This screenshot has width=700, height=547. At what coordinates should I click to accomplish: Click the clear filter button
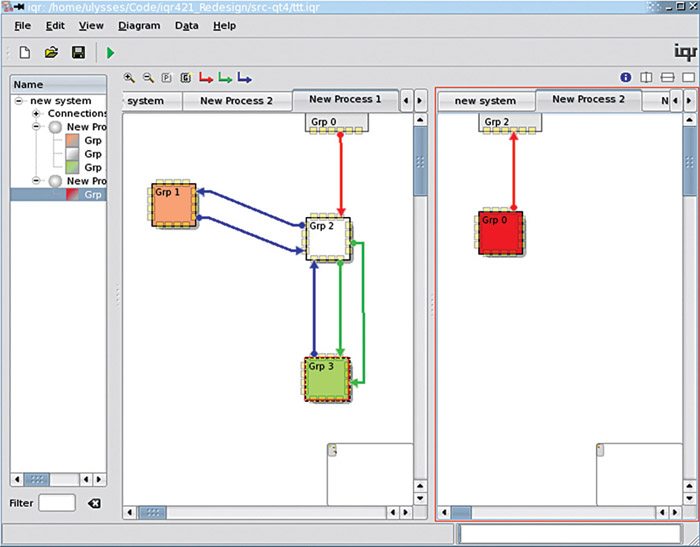pyautogui.click(x=94, y=503)
